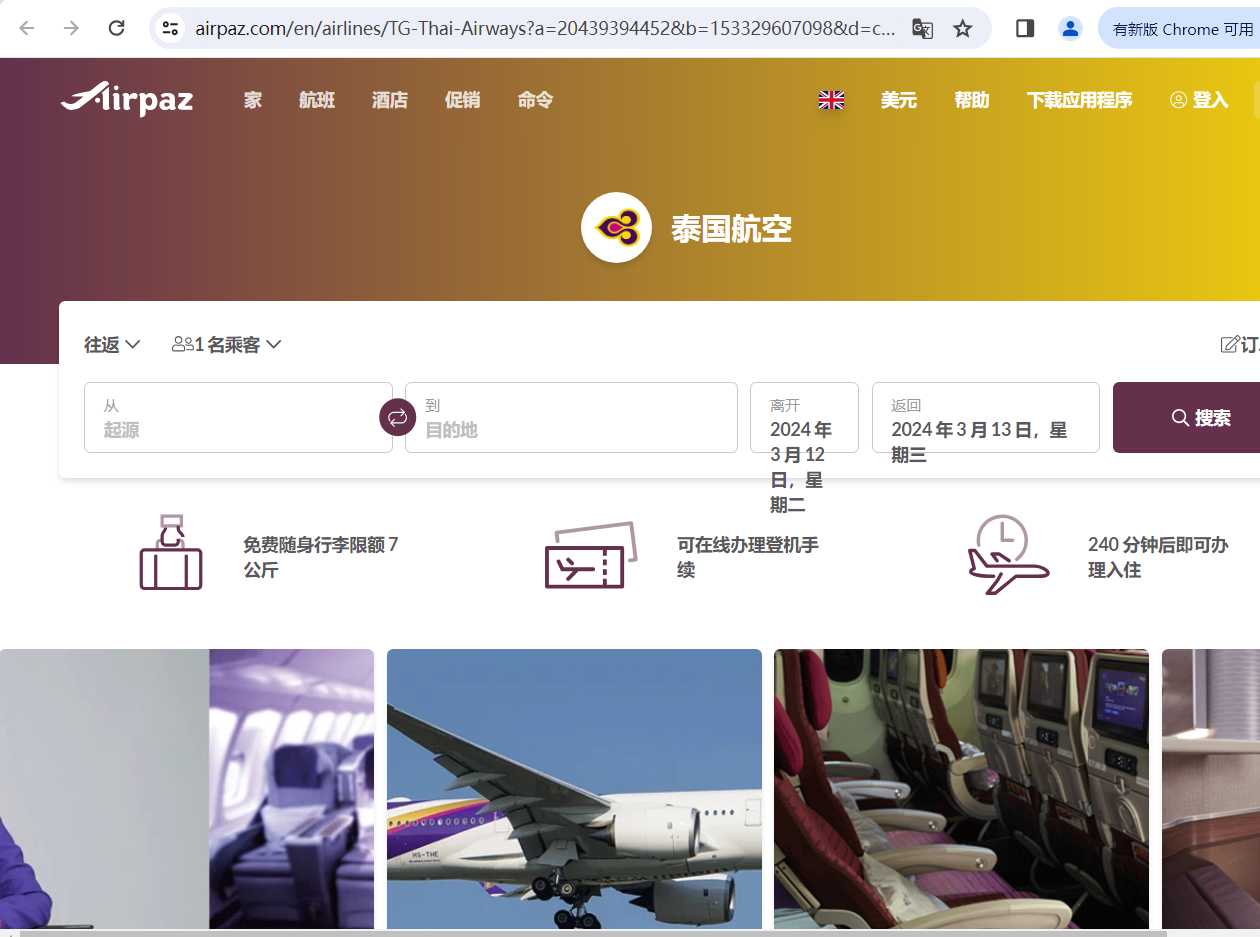
Task: Open the 家 home menu item
Action: click(x=253, y=100)
